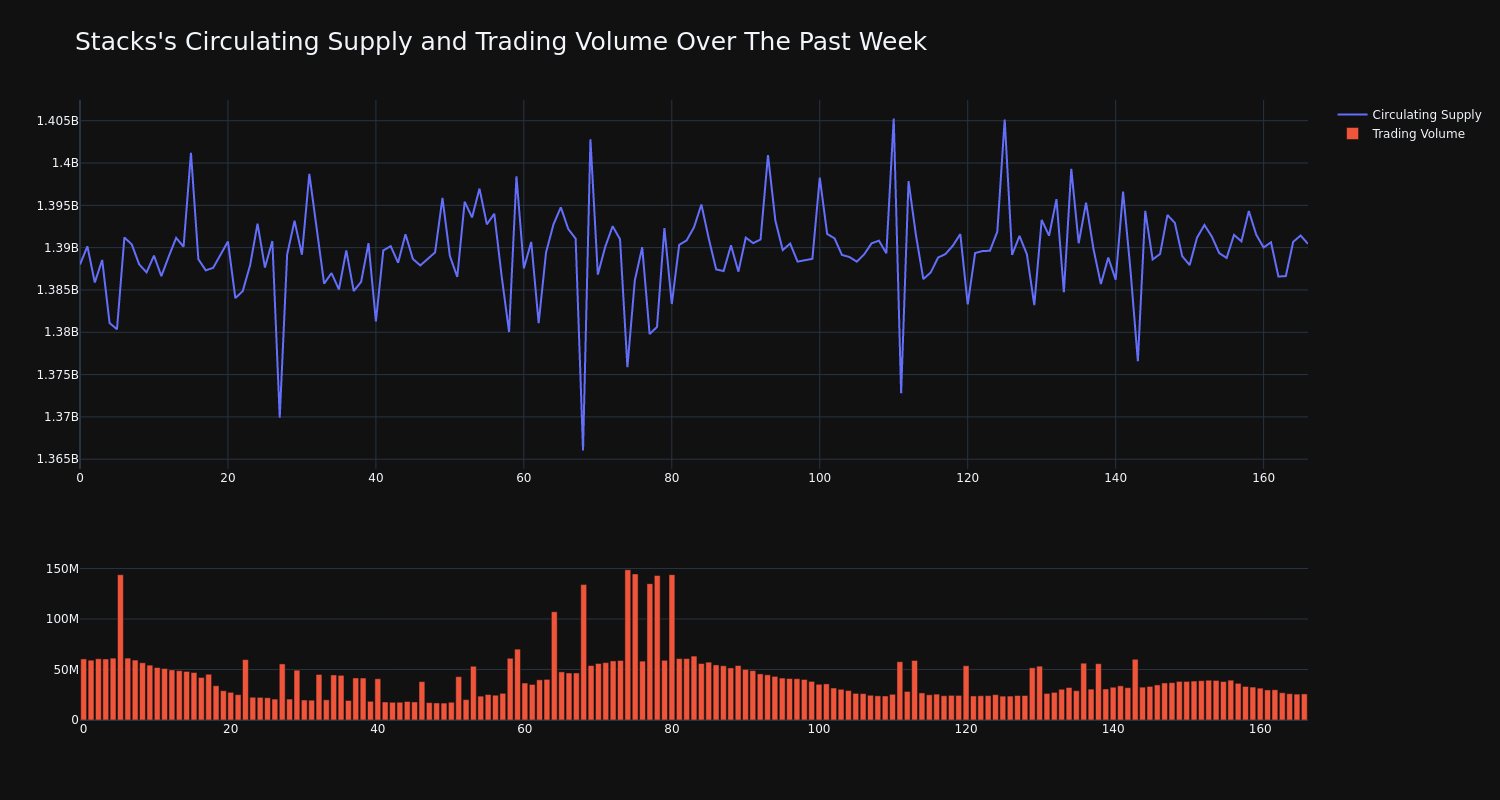Click the 50M label on volume chart
The height and width of the screenshot is (800, 1500).
click(x=65, y=670)
